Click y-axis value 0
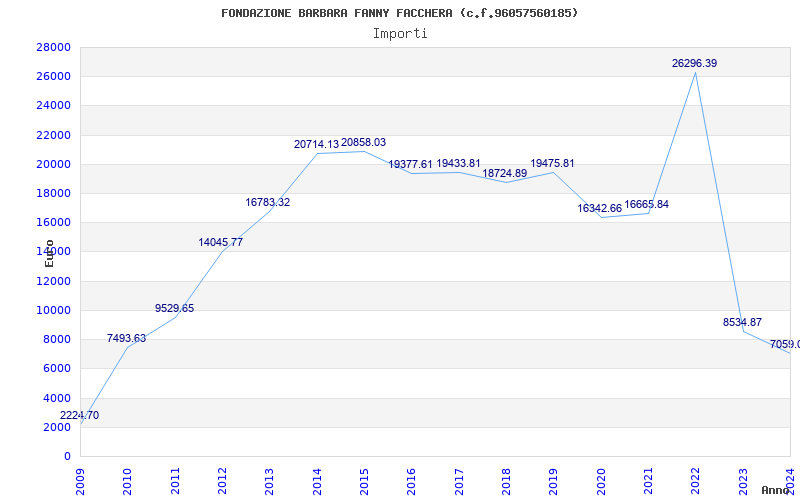This screenshot has width=800, height=500. (67, 456)
